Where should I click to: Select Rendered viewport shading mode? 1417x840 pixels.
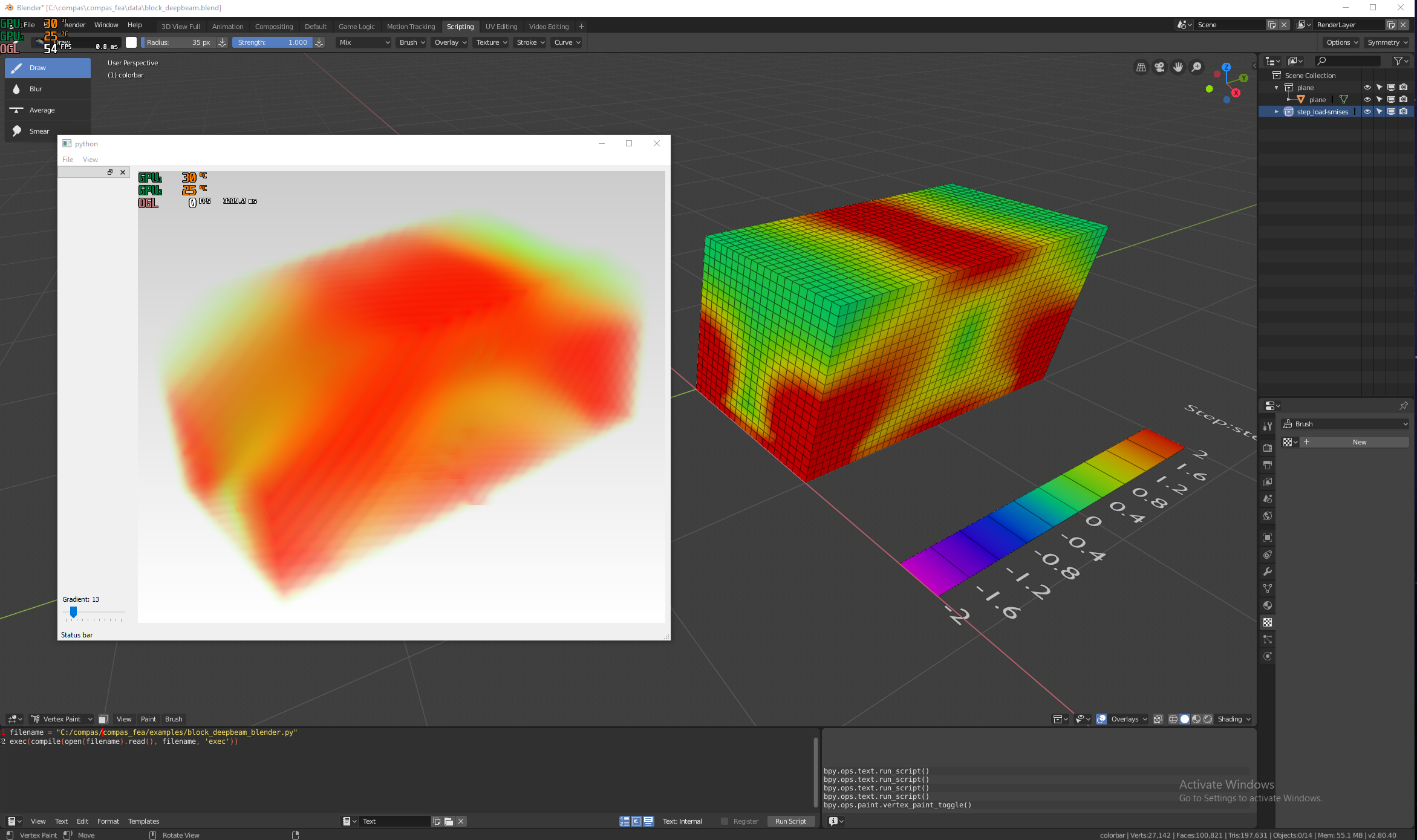pyautogui.click(x=1208, y=719)
